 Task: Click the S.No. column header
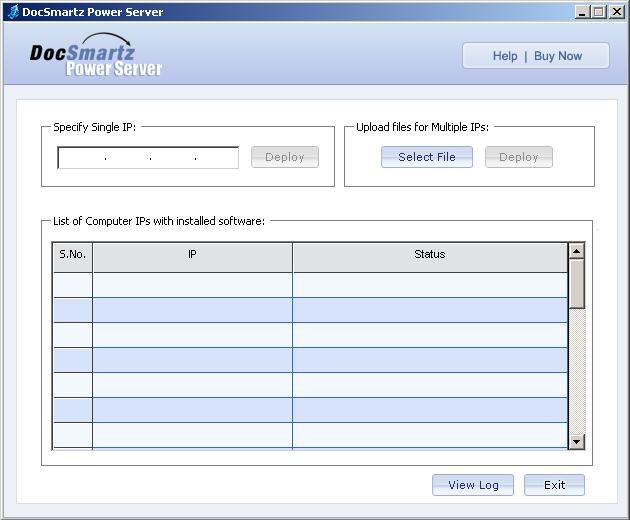[x=73, y=257]
